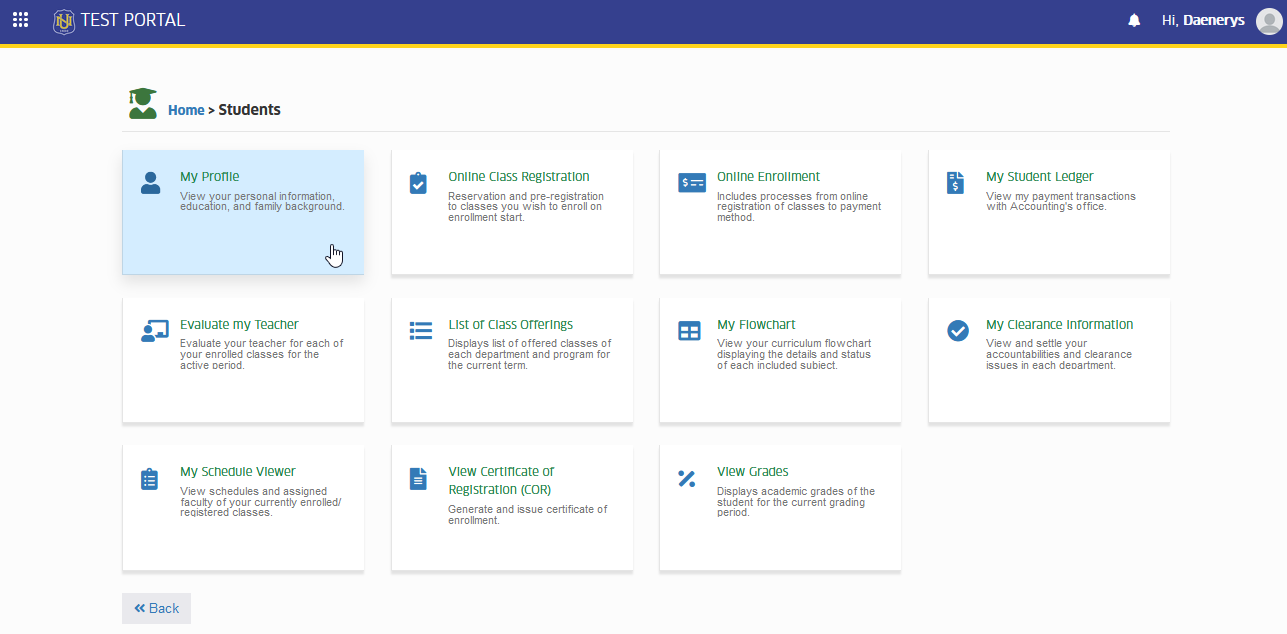Open My Schedule Viewer title
This screenshot has height=634, width=1287.
coord(238,472)
